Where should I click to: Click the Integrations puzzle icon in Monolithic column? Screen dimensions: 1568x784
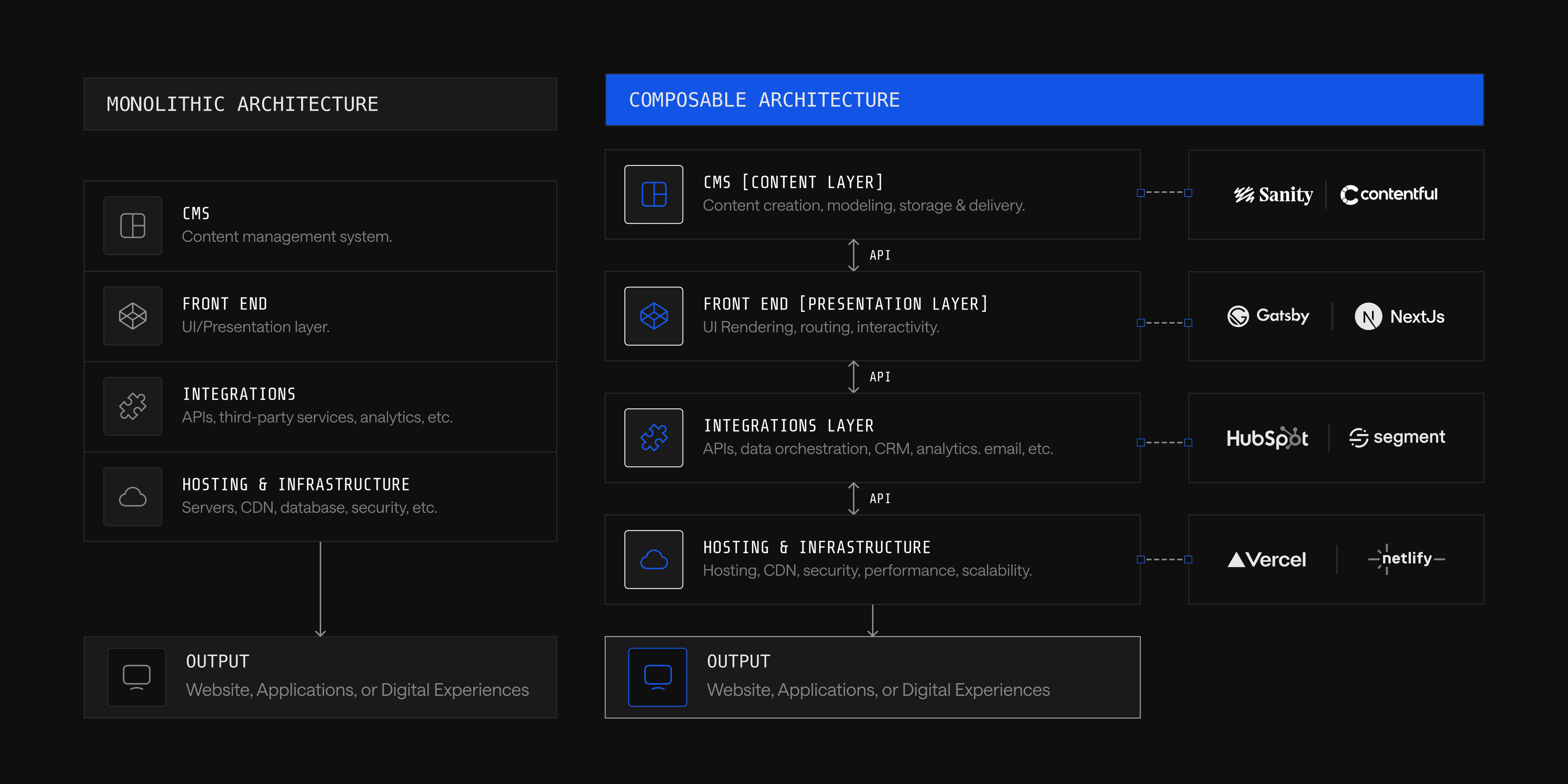(133, 406)
